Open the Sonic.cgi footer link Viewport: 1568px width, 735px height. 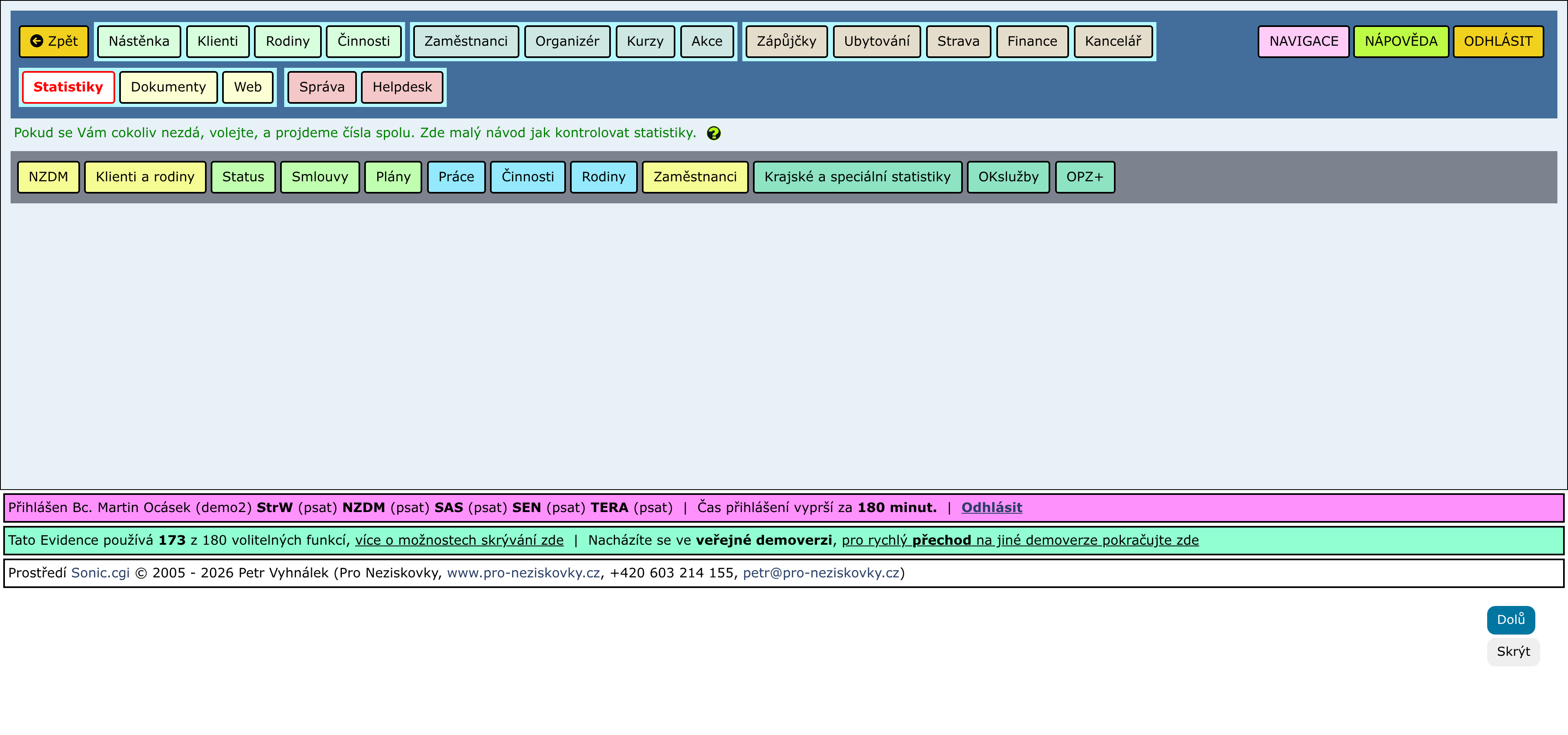(100, 573)
